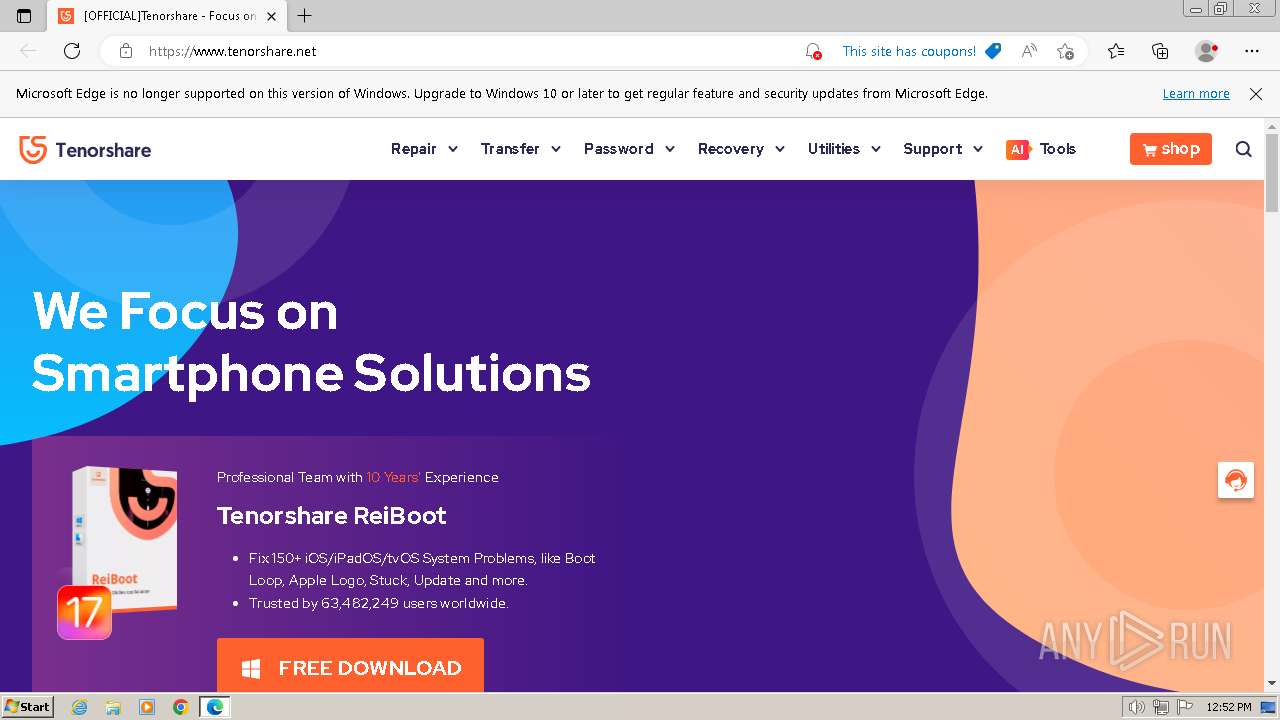
Task: Click the taskbar clock 12:52 PM
Action: pyautogui.click(x=1229, y=707)
